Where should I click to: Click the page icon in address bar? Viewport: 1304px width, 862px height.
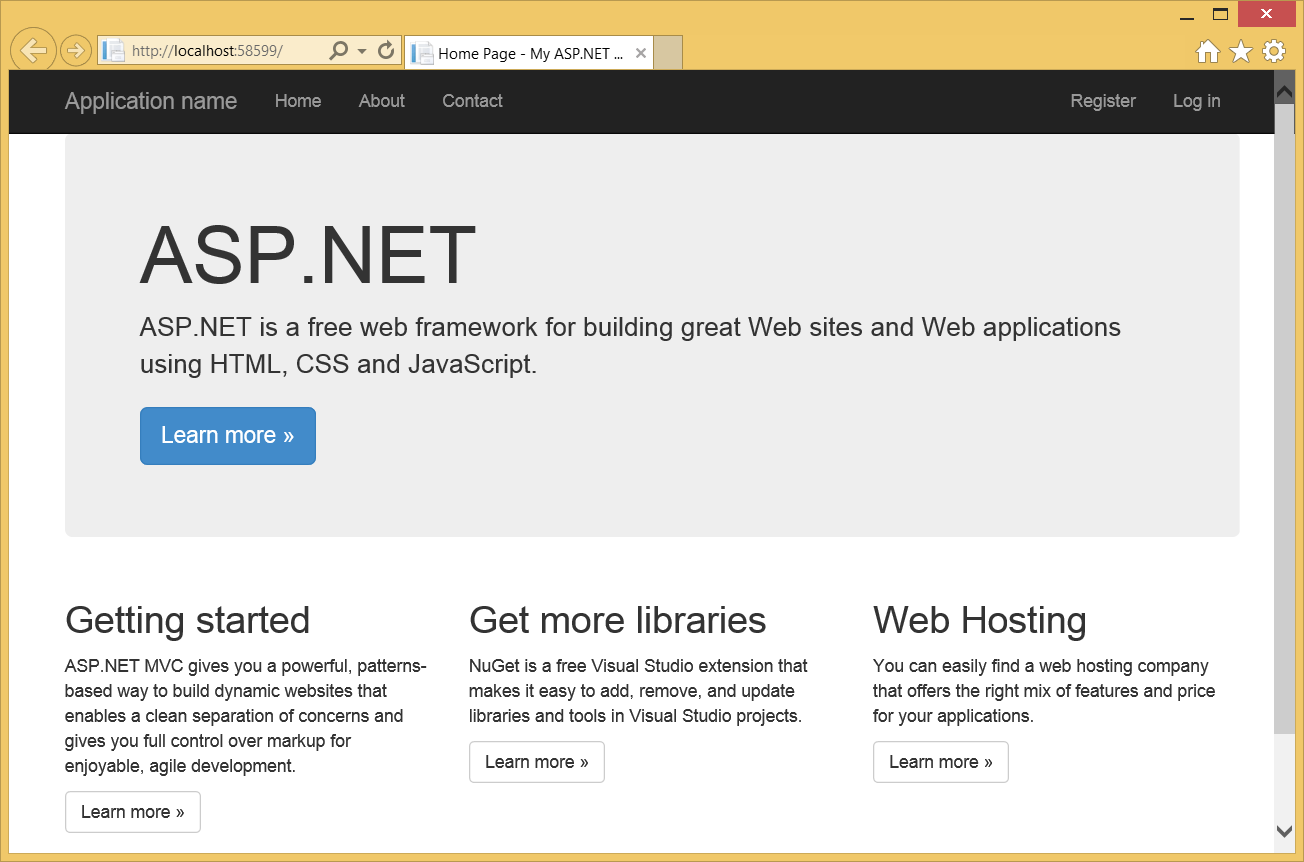(114, 50)
